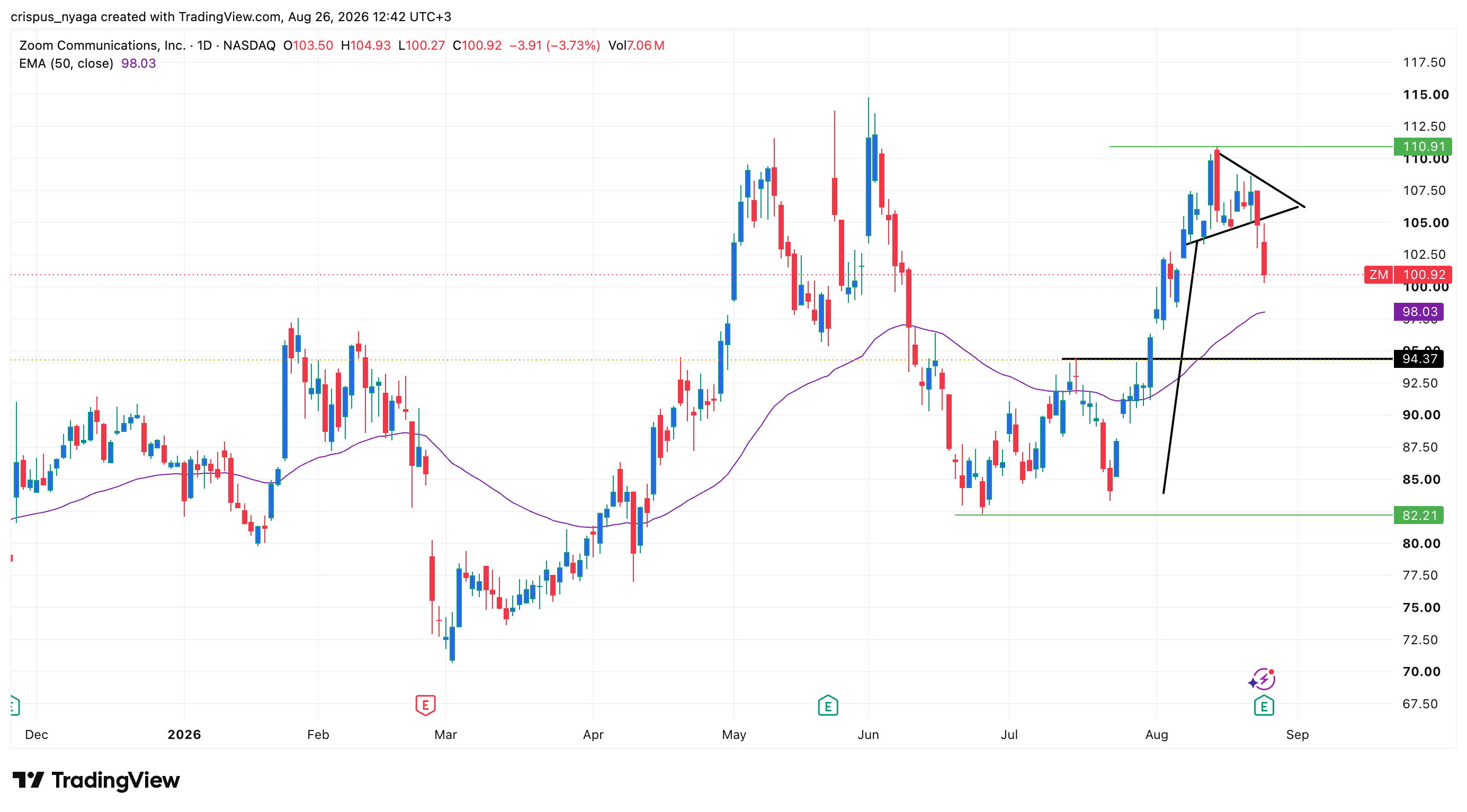Viewport: 1467px width, 812px height.
Task: Click the "Jul" label on the time axis
Action: pyautogui.click(x=1008, y=735)
